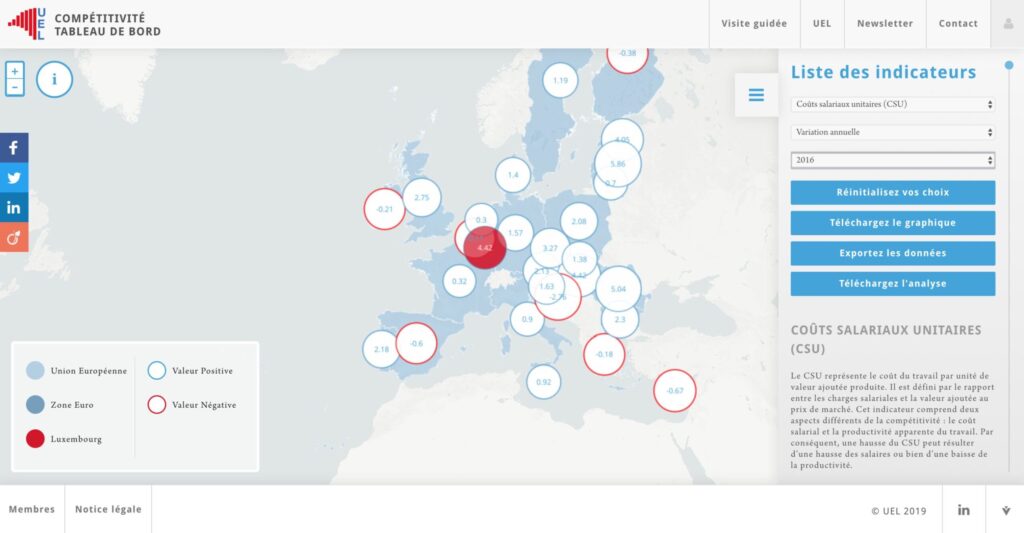Zoom out the map with minus
1024x533 pixels.
click(x=14, y=88)
